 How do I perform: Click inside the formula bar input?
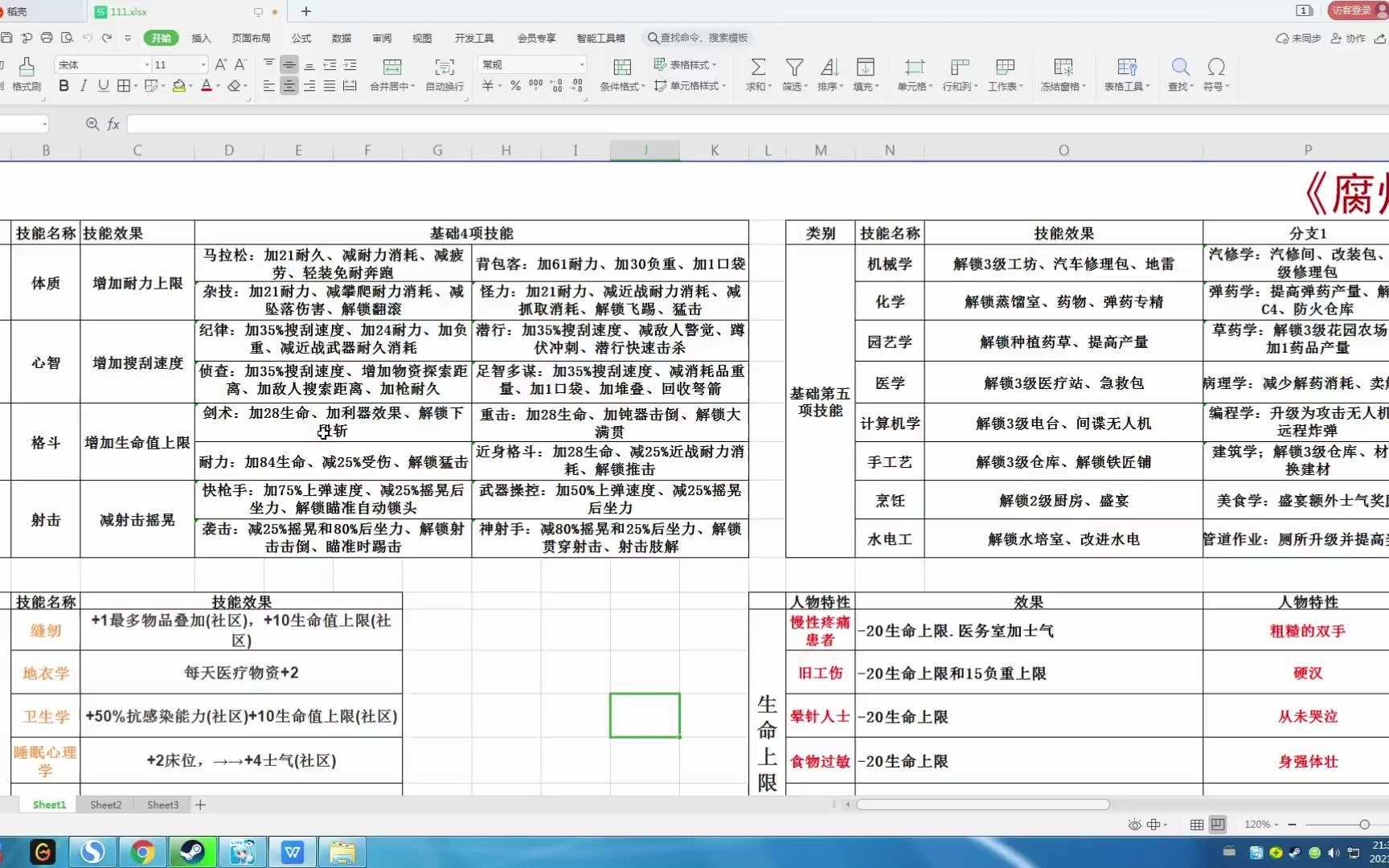(x=757, y=124)
